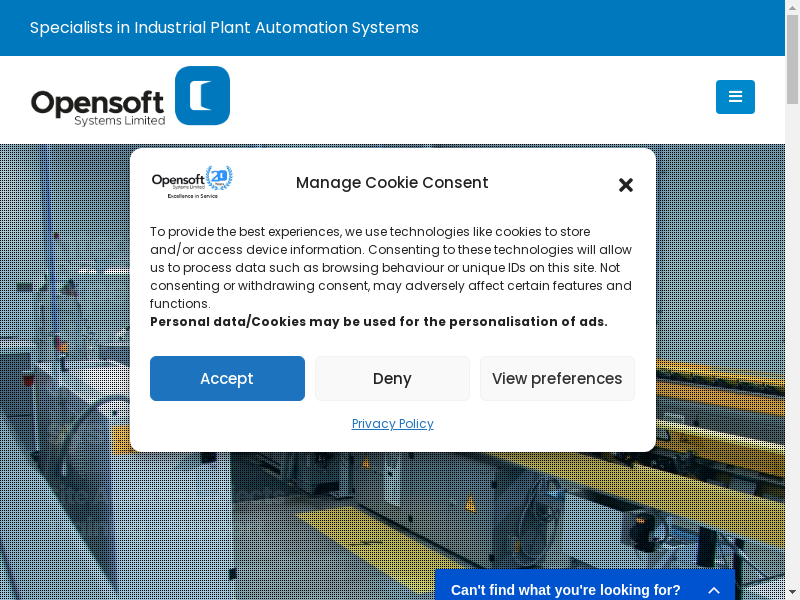
Task: Click "Can't find what you're looking for?" bar
Action: click(565, 590)
